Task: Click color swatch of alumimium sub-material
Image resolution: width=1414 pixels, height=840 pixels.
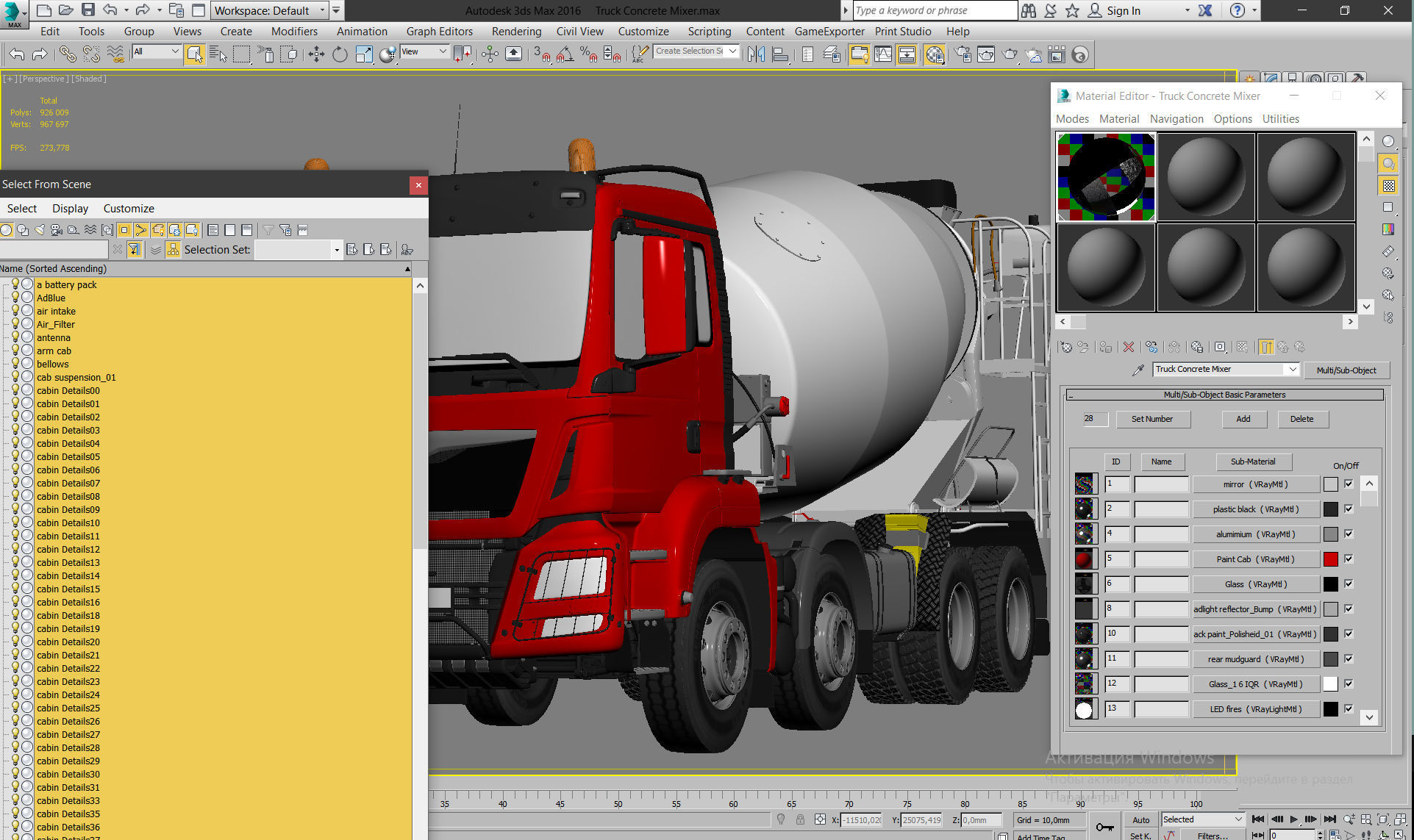Action: point(1330,534)
